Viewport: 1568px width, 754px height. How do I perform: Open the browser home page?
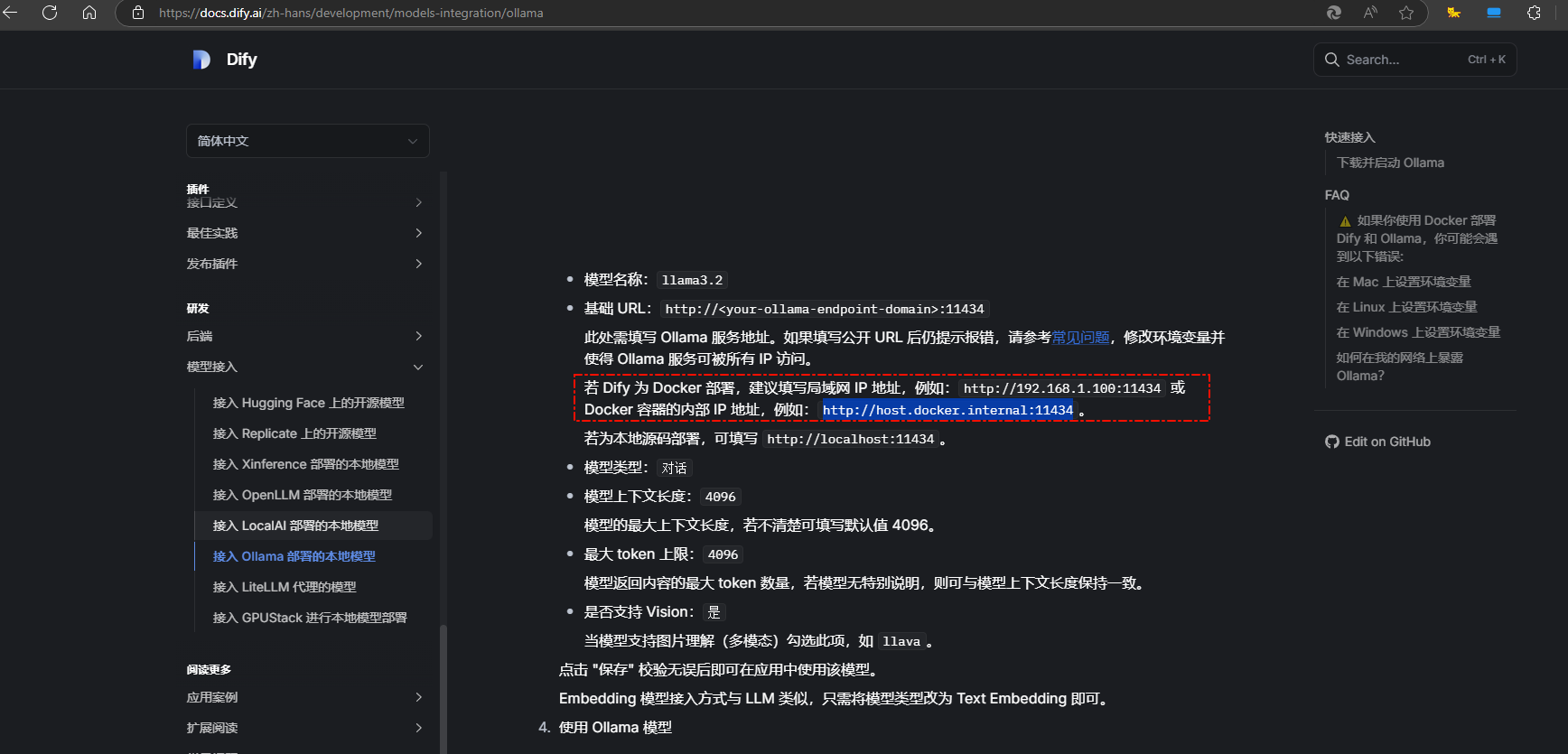pos(89,13)
